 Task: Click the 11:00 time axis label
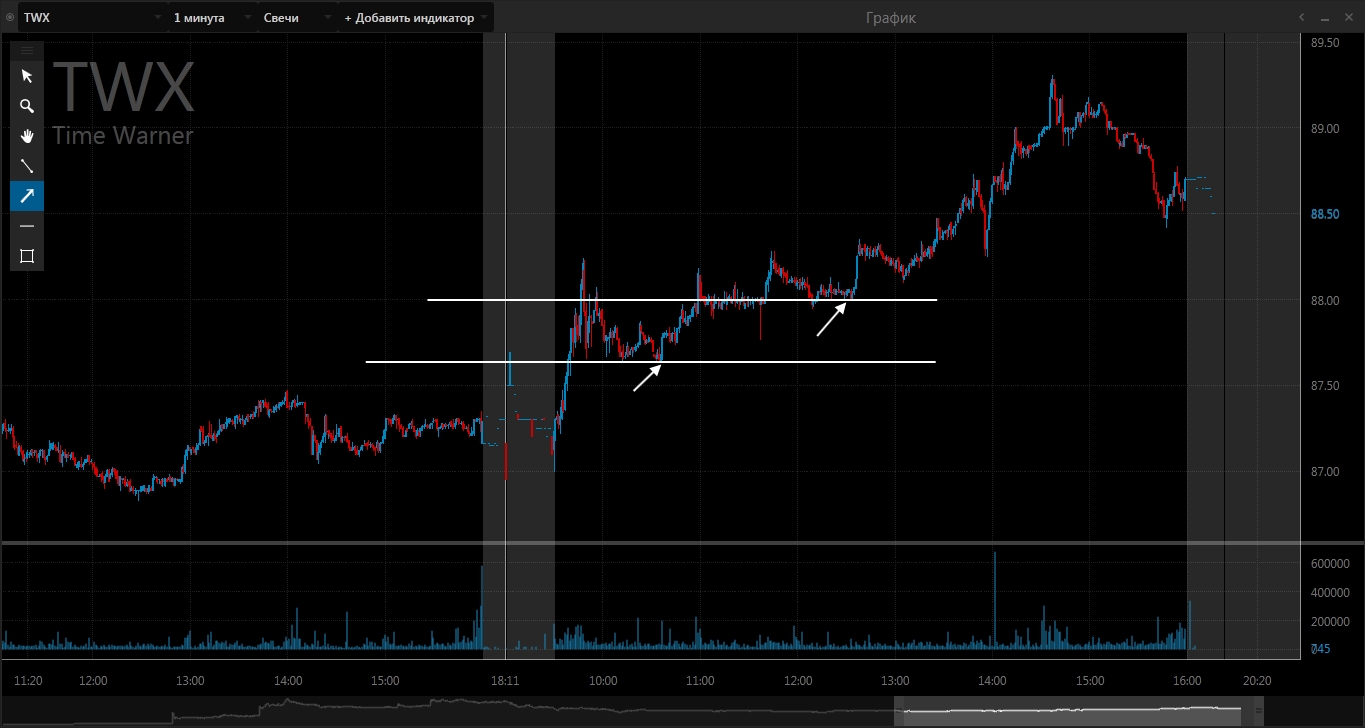coord(700,681)
